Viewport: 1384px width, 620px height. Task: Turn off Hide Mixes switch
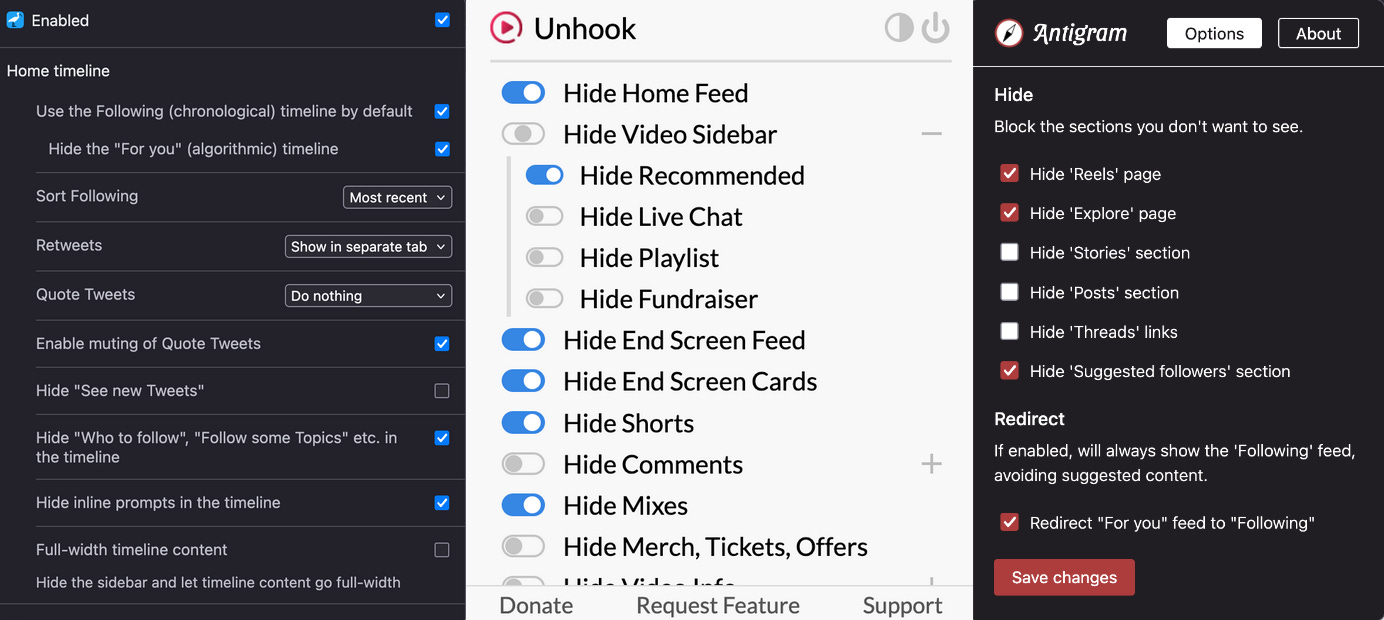(x=523, y=505)
